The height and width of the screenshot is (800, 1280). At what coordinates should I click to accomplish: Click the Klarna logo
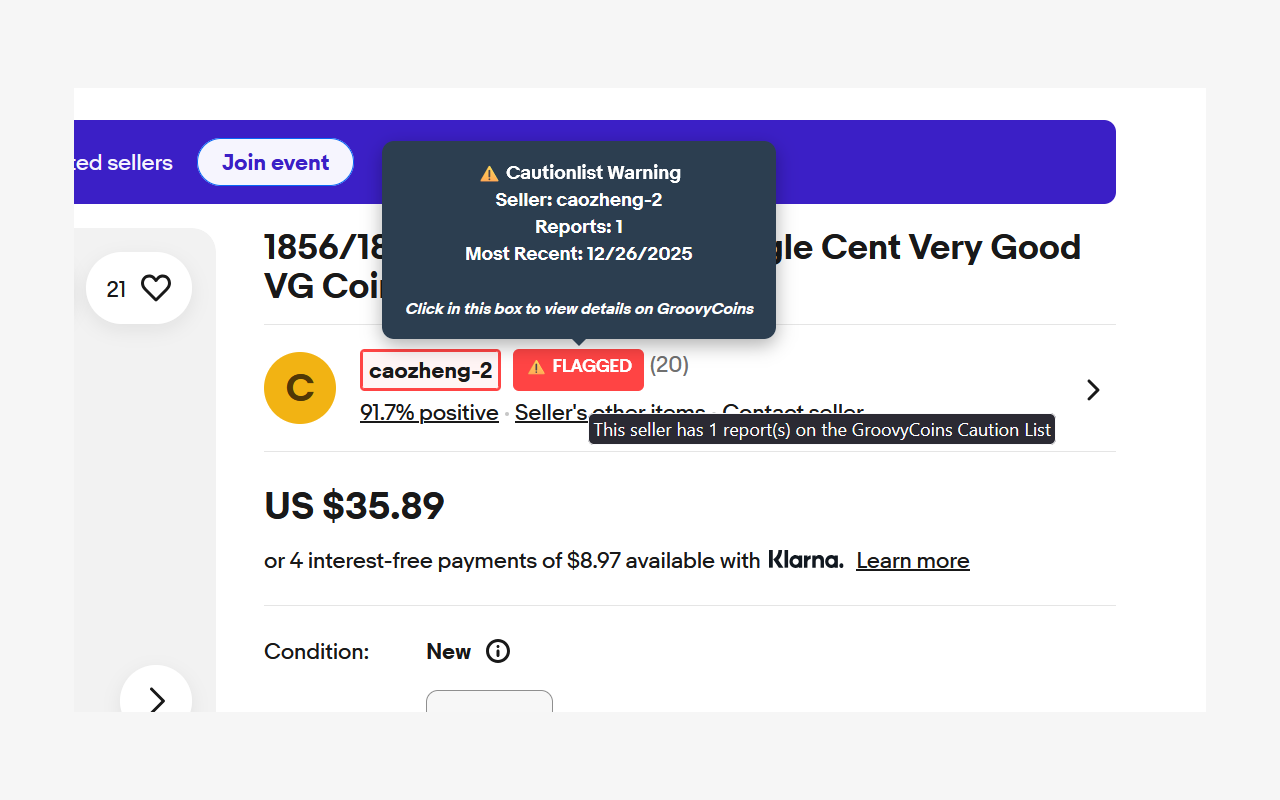[x=805, y=560]
